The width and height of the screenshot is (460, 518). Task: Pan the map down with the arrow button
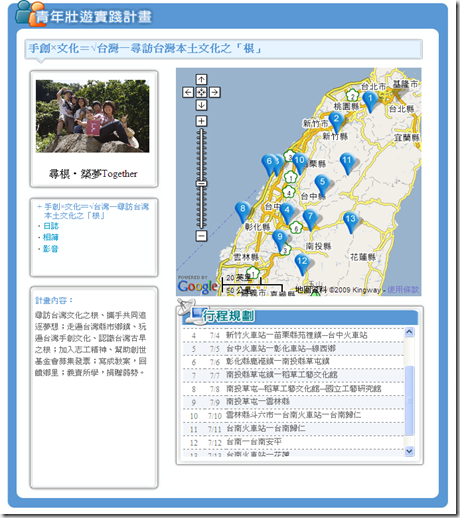pyautogui.click(x=201, y=105)
